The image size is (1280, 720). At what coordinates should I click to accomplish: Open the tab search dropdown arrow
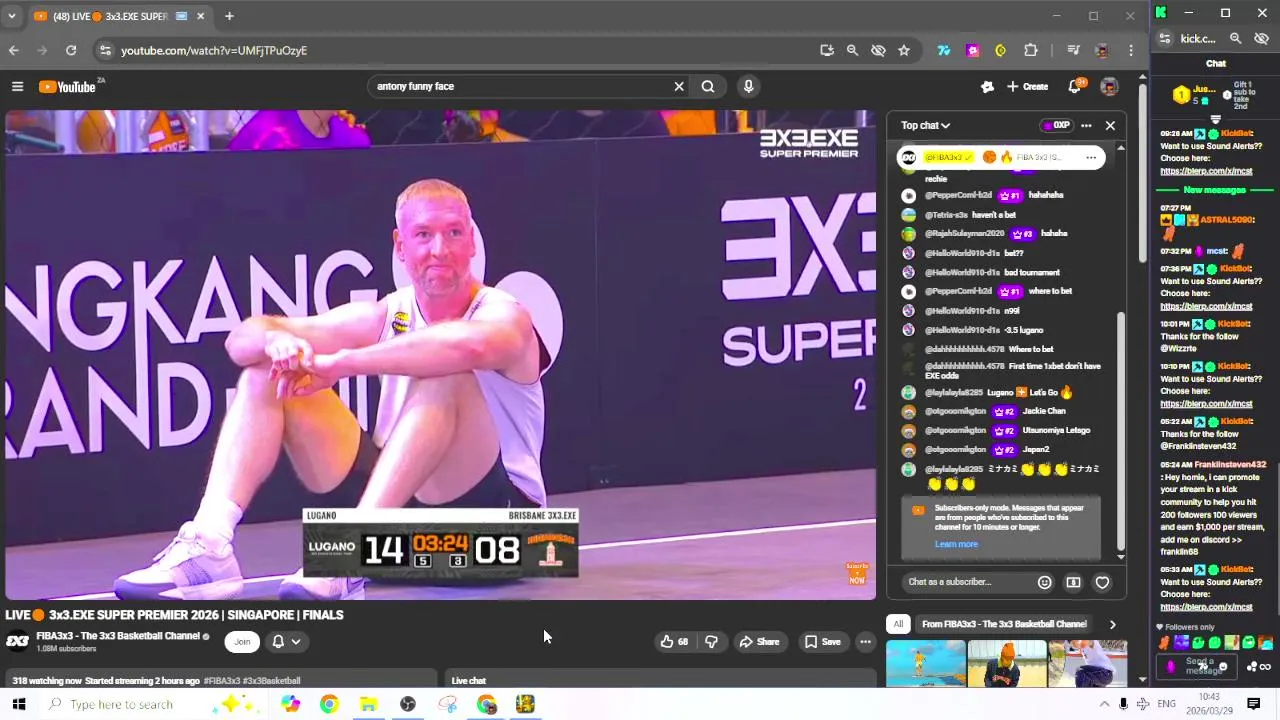[x=12, y=16]
